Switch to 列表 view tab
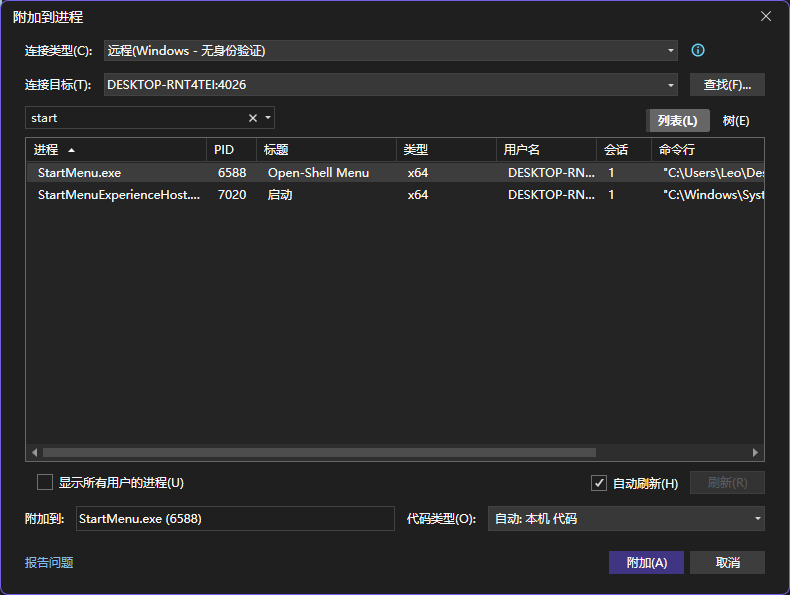Screen dimensions: 790x595 click(x=678, y=121)
